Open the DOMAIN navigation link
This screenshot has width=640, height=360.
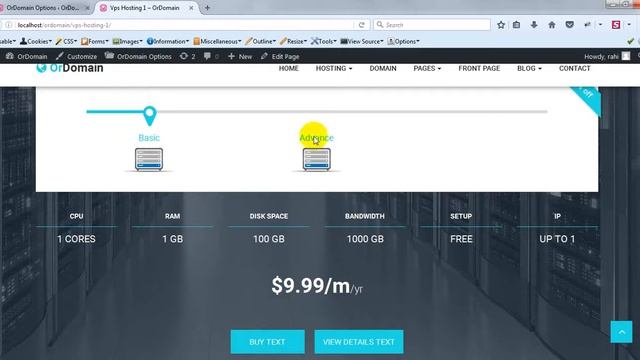coord(383,68)
